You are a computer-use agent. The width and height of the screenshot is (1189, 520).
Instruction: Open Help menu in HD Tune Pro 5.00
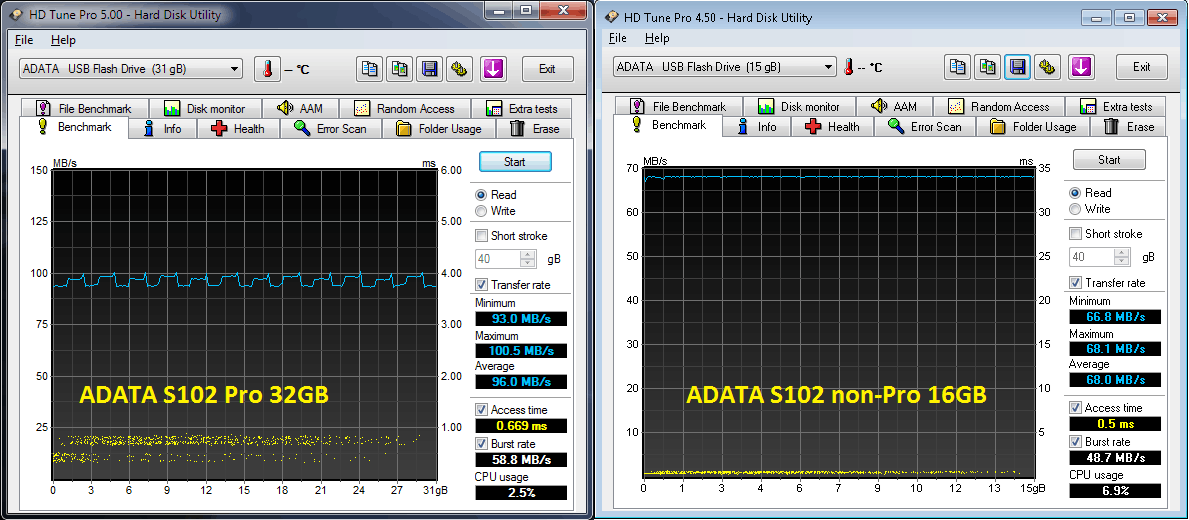coord(64,40)
